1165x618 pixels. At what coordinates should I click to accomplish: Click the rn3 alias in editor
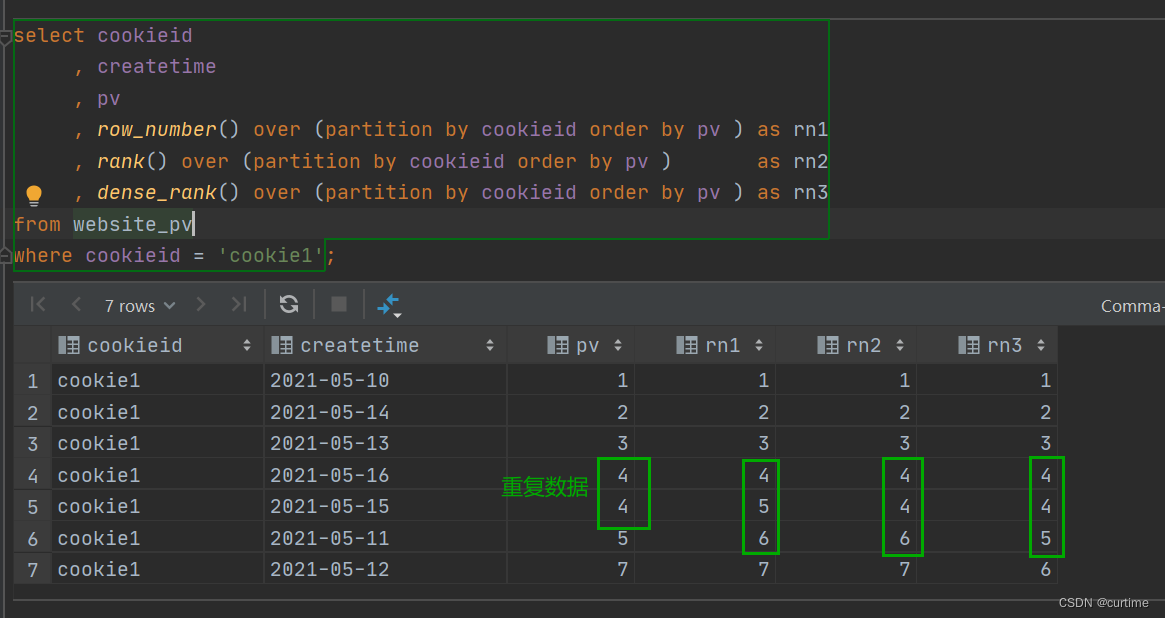pos(811,193)
